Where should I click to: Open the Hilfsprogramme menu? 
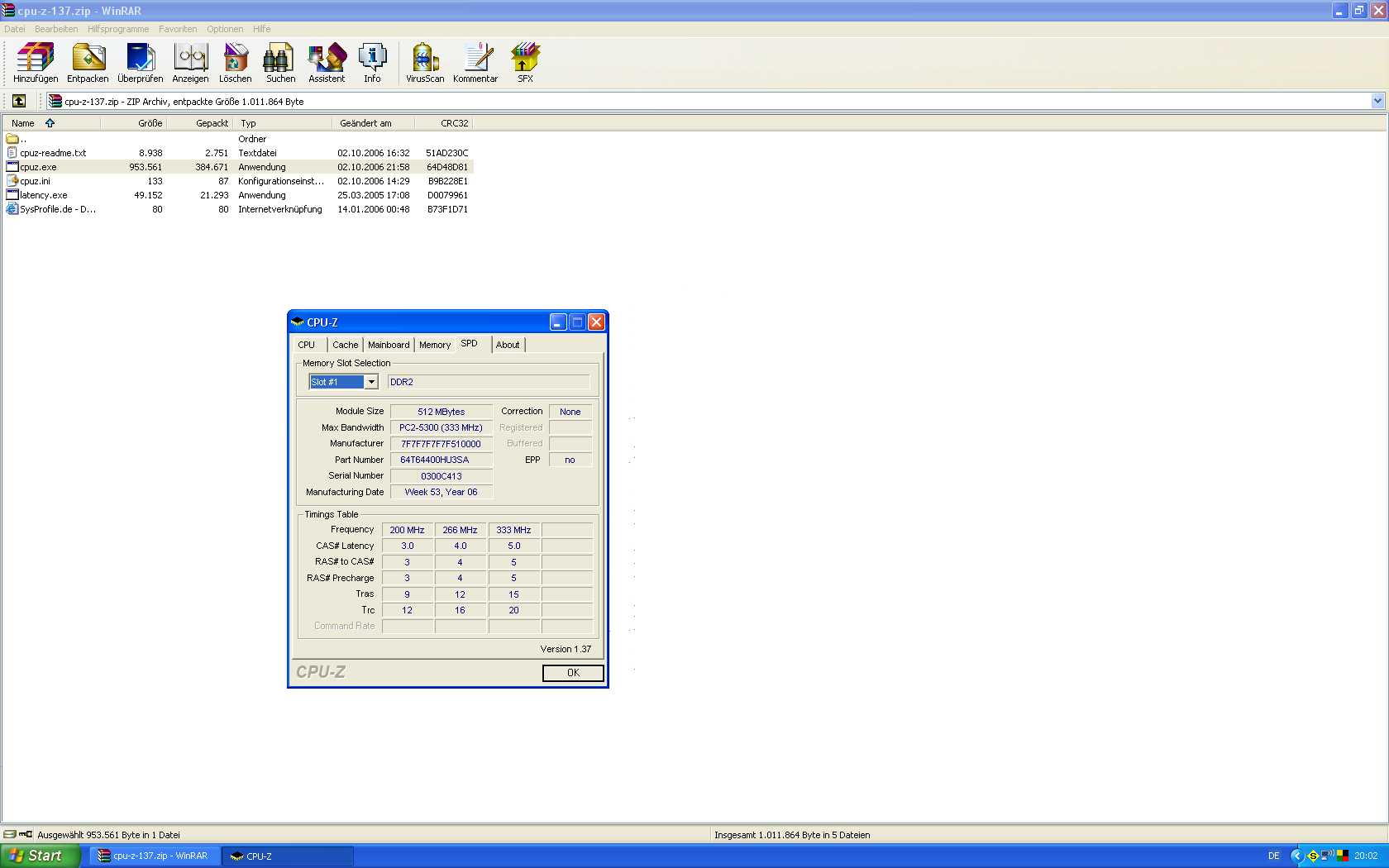click(118, 29)
